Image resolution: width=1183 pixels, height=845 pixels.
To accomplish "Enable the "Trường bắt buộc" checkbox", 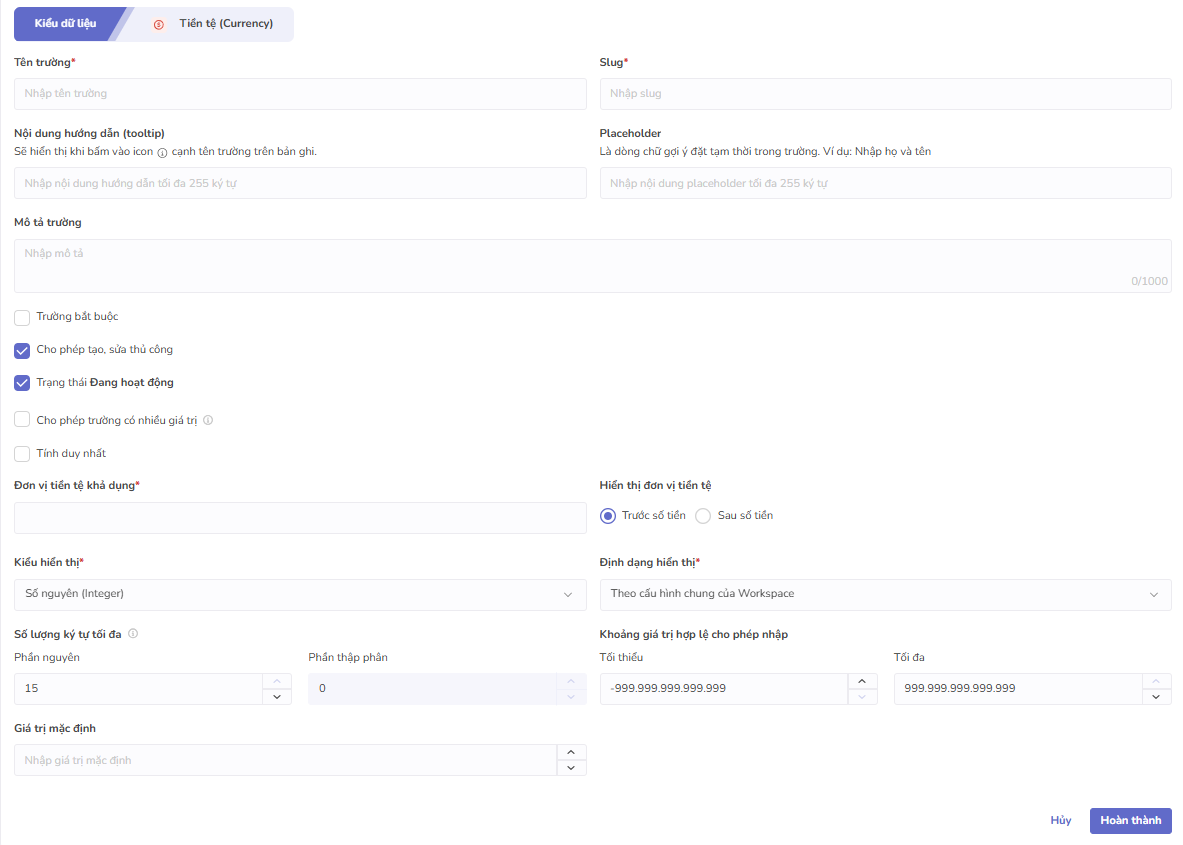I will (x=22, y=318).
